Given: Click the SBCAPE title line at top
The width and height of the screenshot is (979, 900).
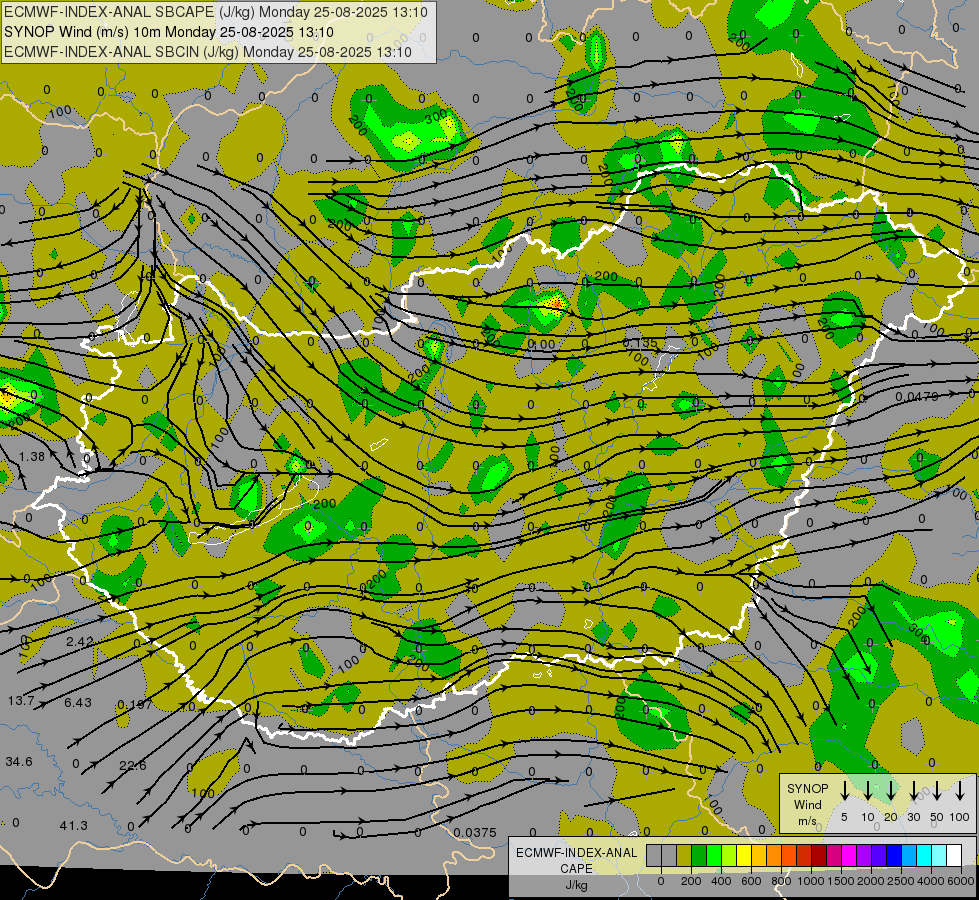Looking at the screenshot, I should 216,12.
